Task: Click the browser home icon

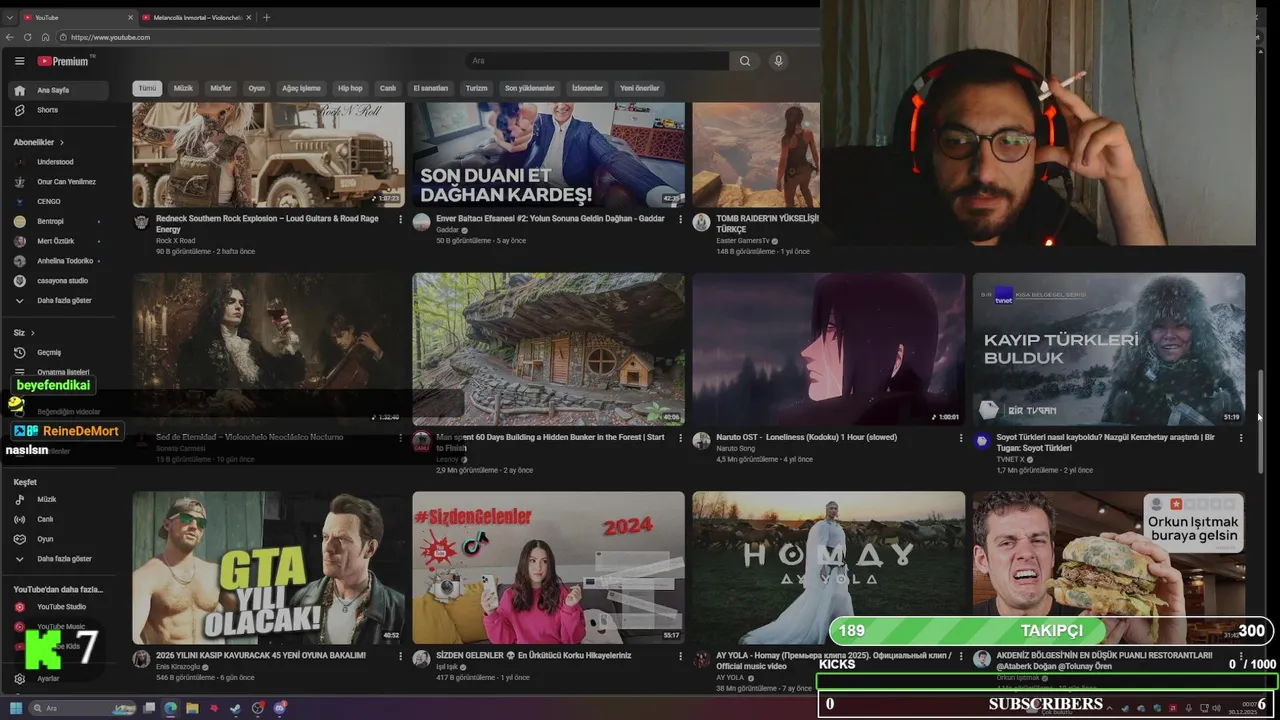Action: tap(45, 37)
